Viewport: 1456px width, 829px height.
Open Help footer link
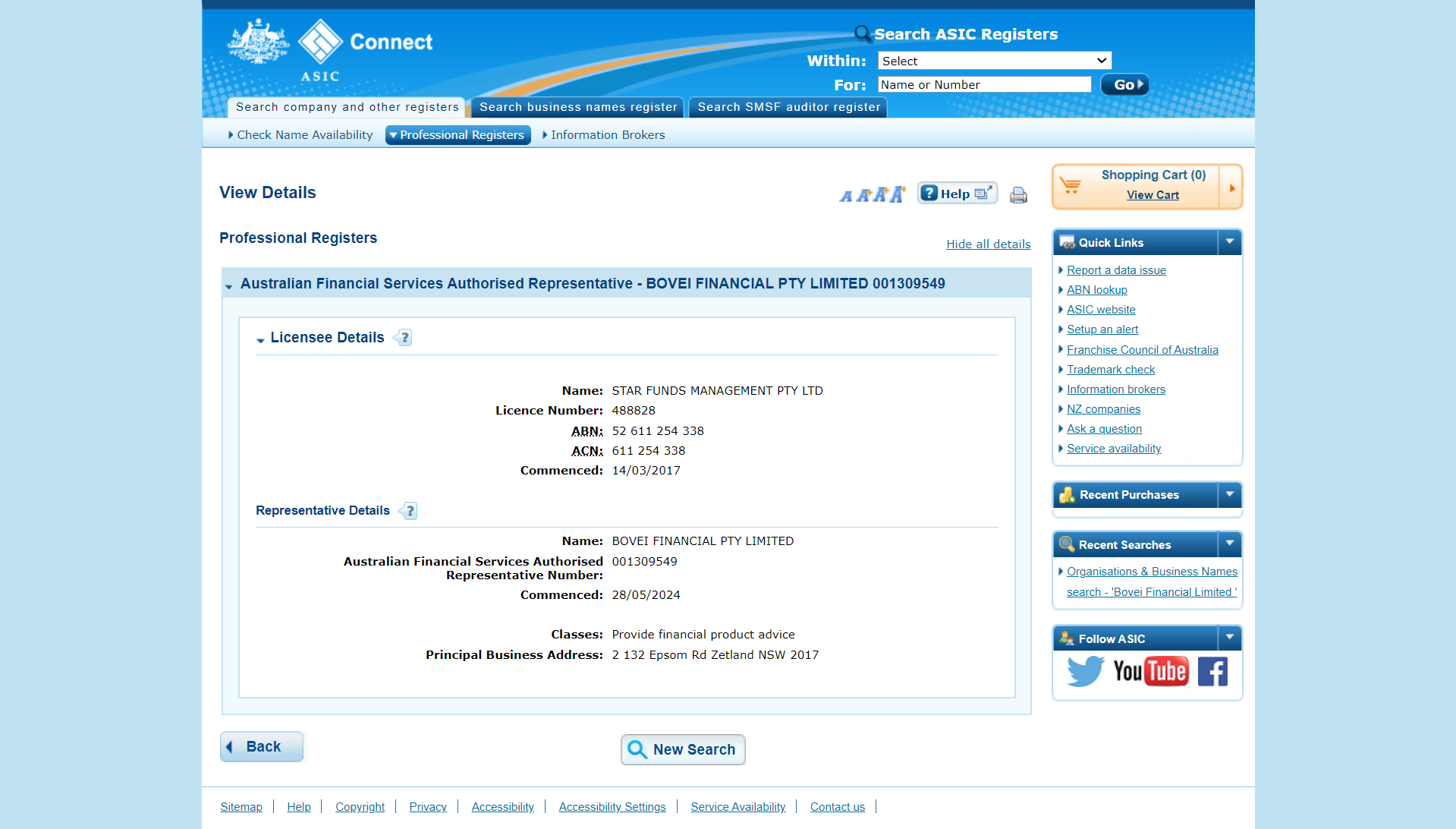click(299, 807)
